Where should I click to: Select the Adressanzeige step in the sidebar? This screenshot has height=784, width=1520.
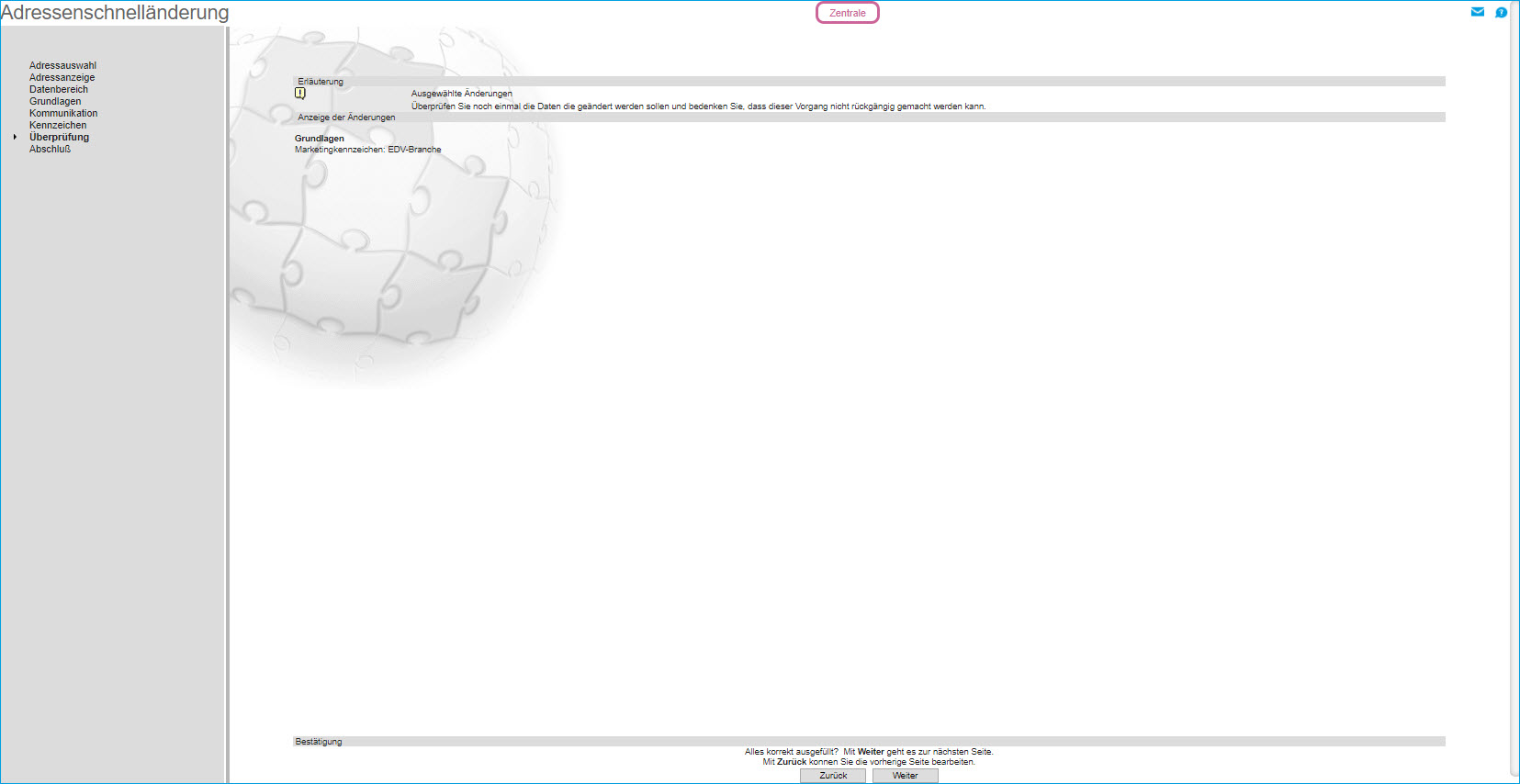point(62,77)
